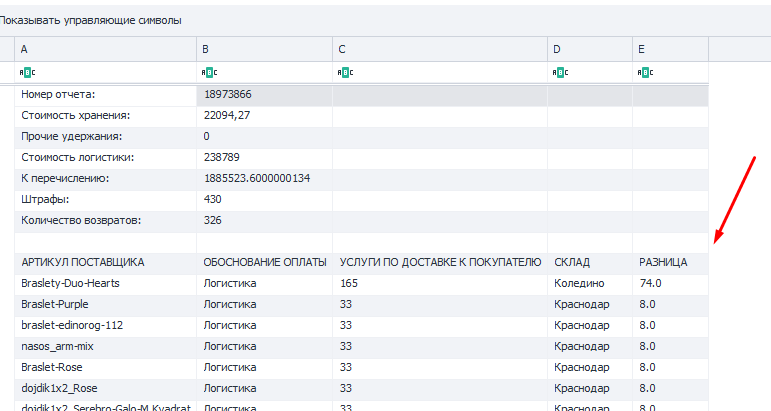Click the cell Стоимость логистики:
This screenshot has height=411, width=771.
tap(106, 158)
